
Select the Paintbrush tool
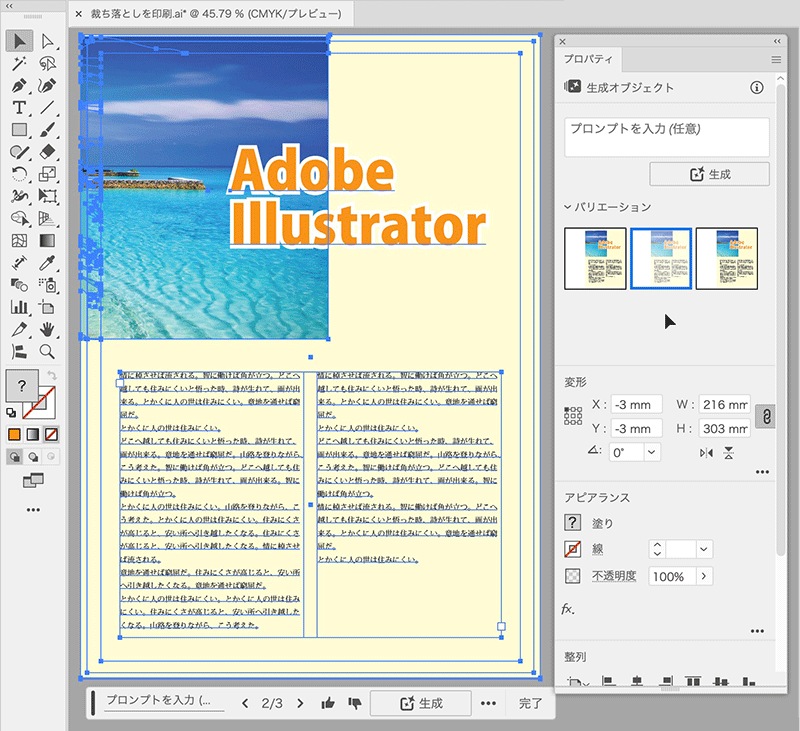click(x=47, y=130)
